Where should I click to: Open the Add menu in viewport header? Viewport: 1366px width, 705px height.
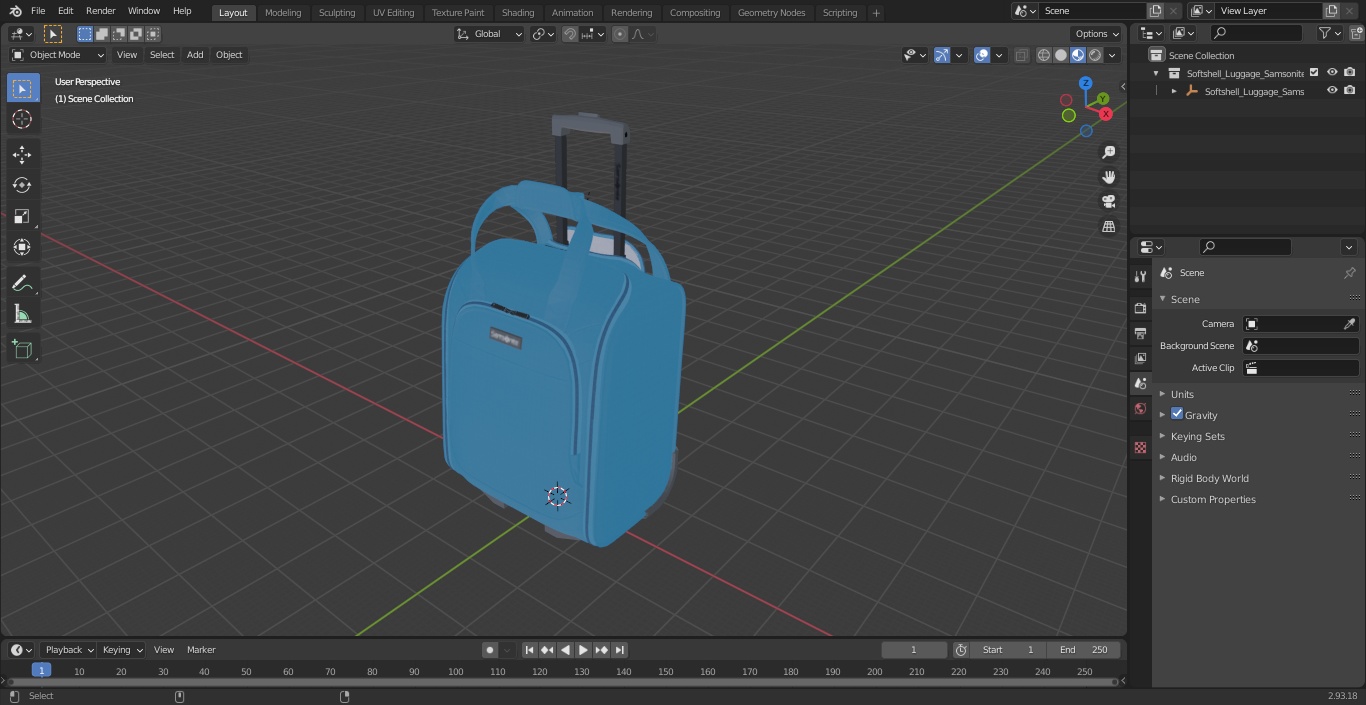[x=195, y=55]
